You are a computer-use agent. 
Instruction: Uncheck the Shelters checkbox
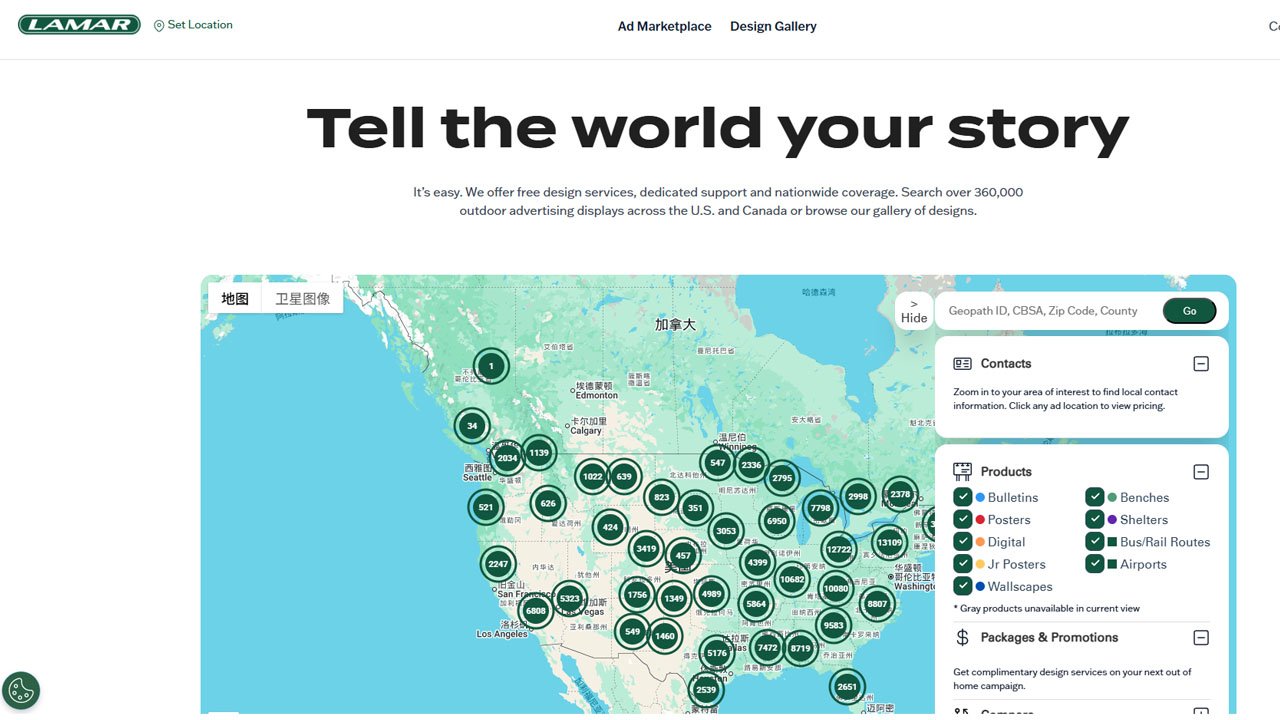[x=1095, y=519]
